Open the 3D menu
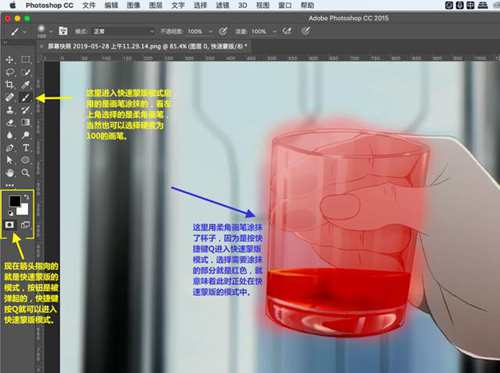 (242, 5)
